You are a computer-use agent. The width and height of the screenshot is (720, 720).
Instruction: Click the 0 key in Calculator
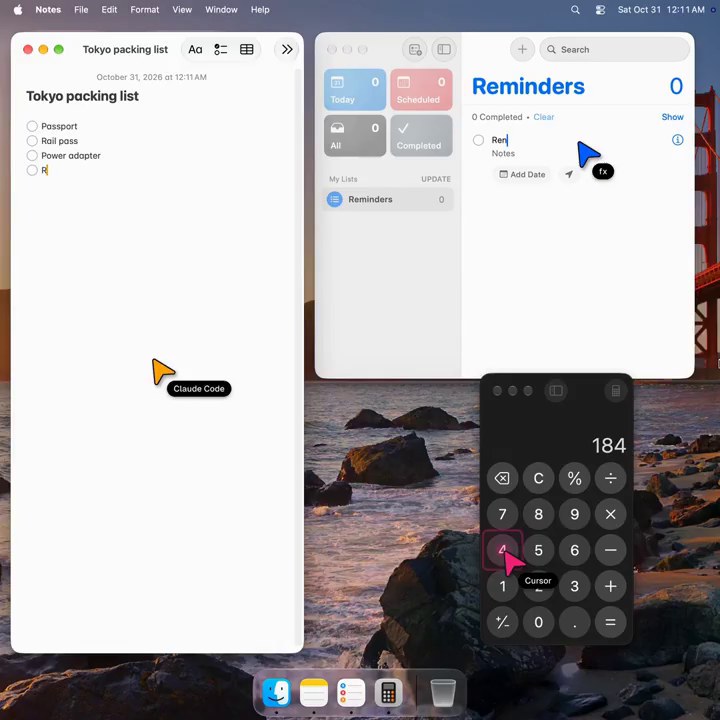(538, 622)
